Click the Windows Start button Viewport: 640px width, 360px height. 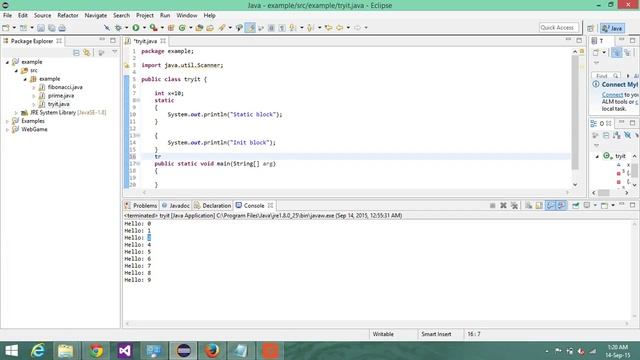(11, 351)
